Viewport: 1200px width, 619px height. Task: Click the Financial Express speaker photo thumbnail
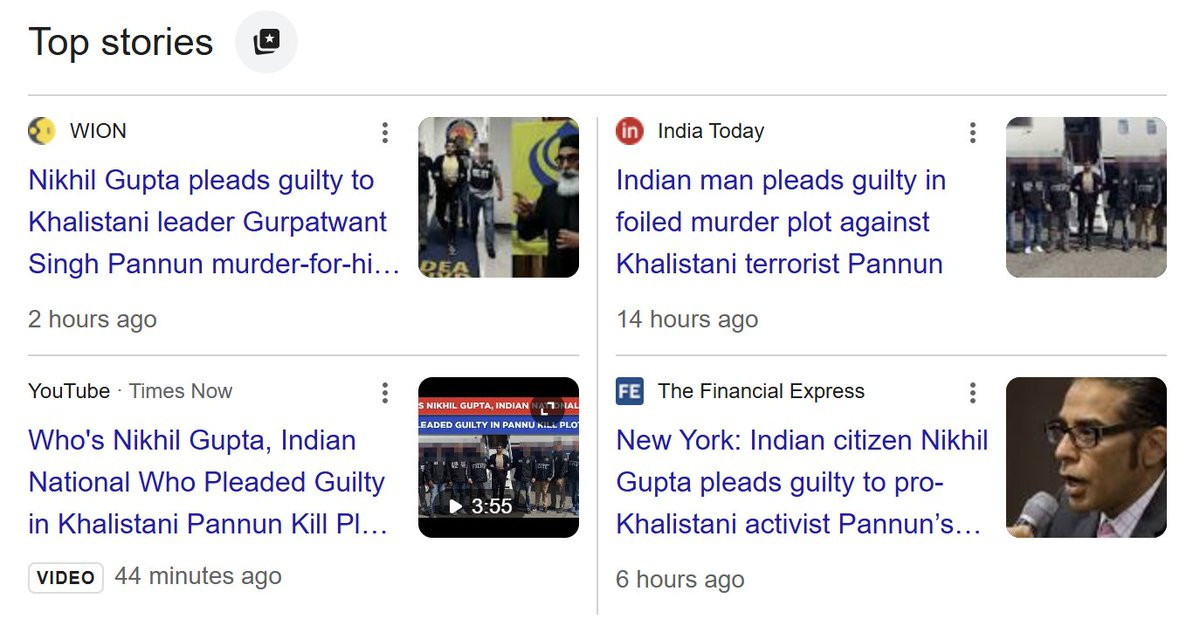click(1086, 457)
